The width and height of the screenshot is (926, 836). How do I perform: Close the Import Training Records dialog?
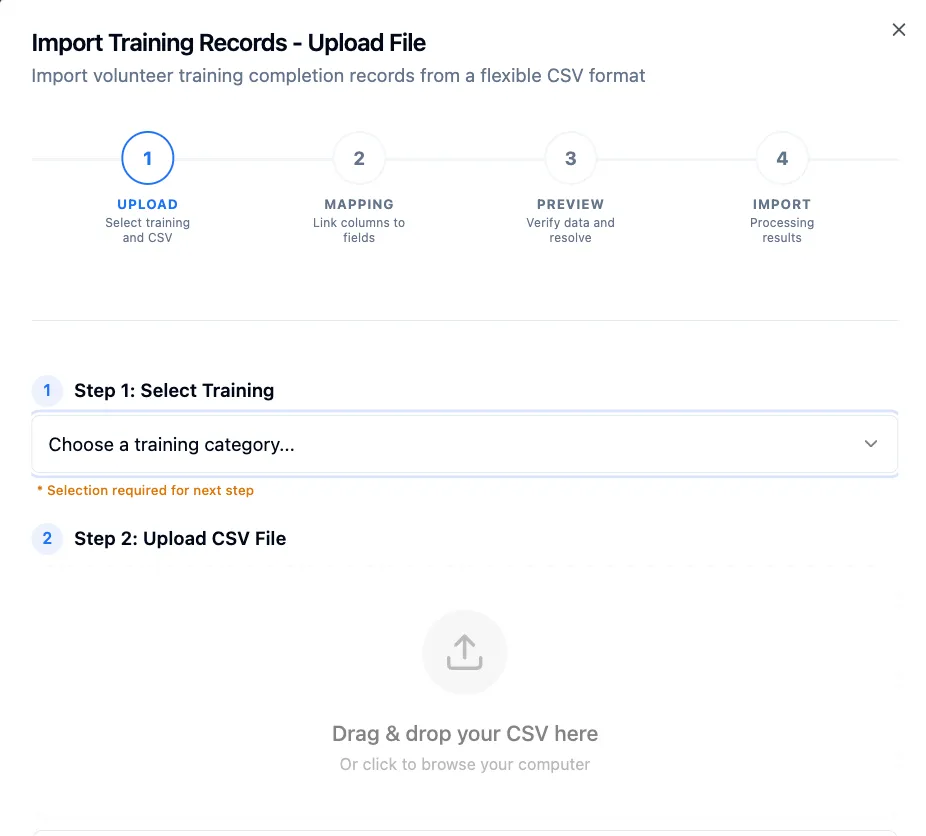click(x=898, y=30)
